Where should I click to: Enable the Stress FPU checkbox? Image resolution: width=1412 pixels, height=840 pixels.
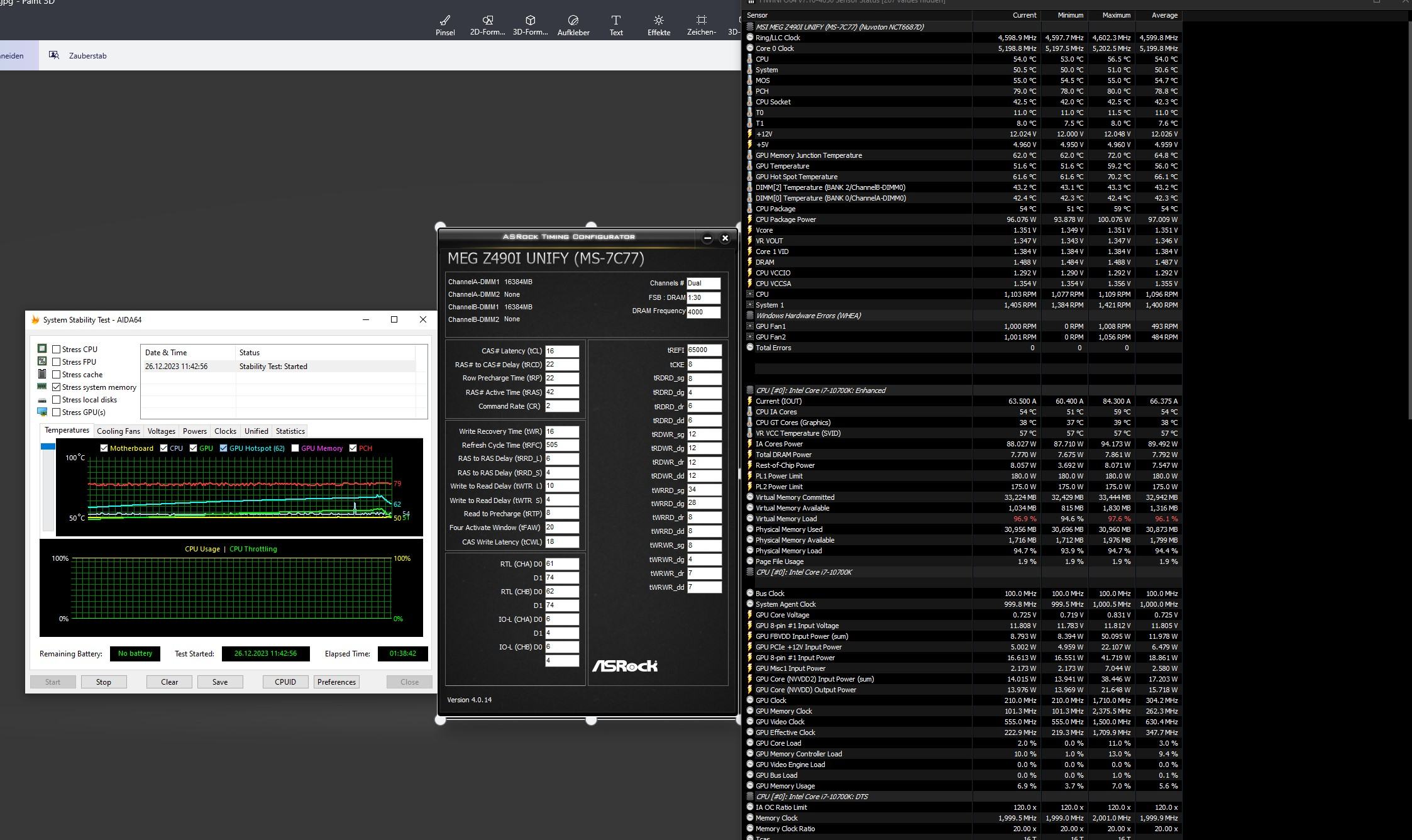pos(57,362)
